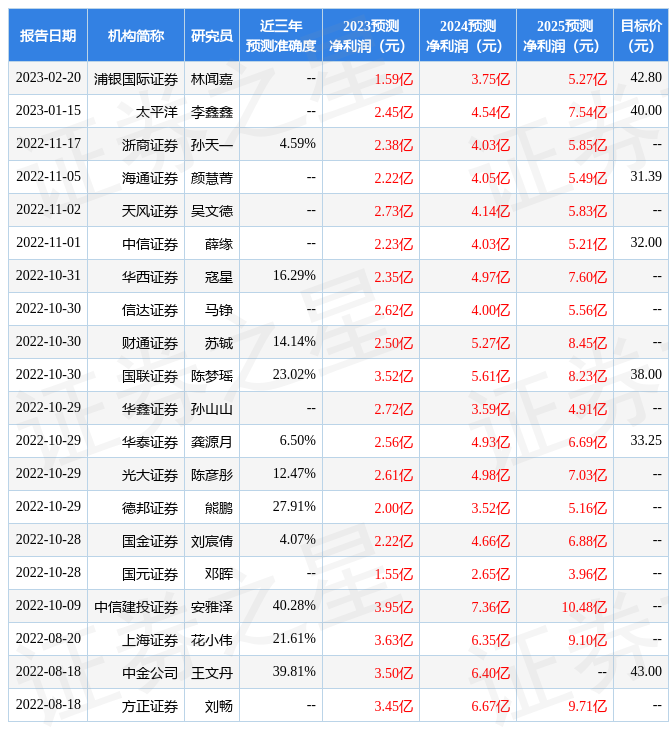The height and width of the screenshot is (730, 669).
Task: Click the 9.71亿 forecast value
Action: (x=588, y=707)
